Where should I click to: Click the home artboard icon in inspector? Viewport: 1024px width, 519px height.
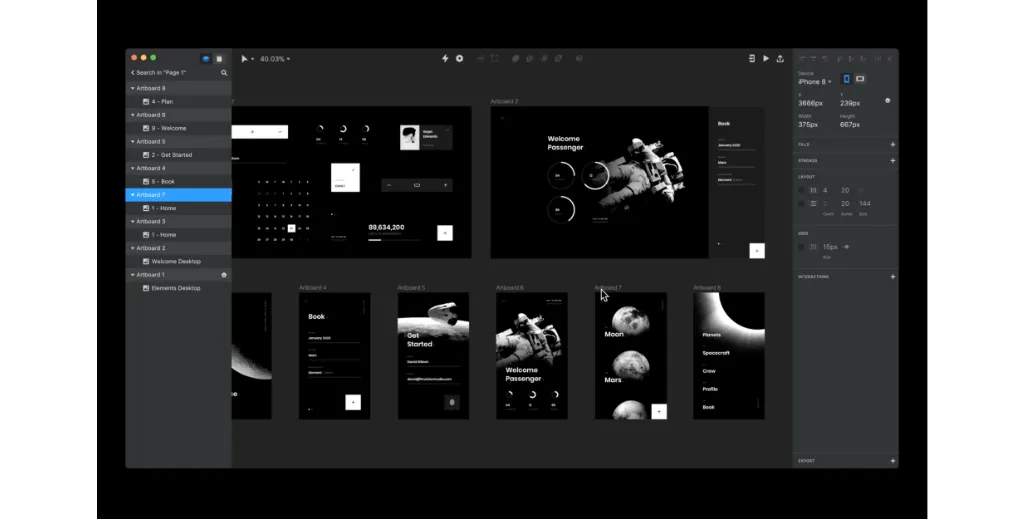tap(888, 101)
